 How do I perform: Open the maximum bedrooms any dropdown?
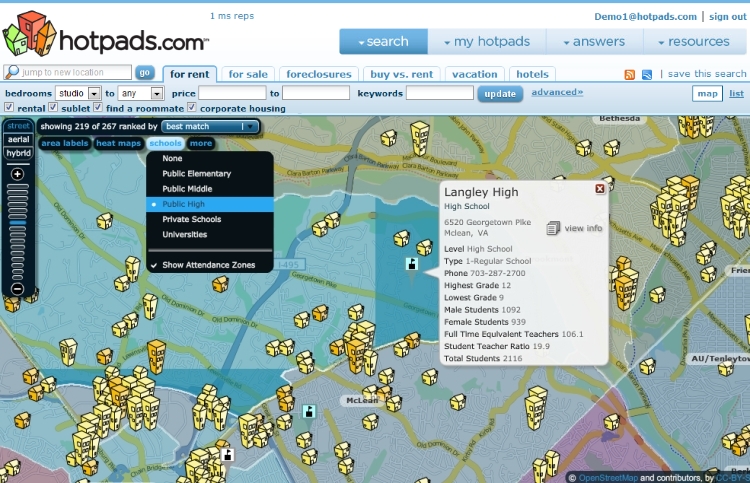(142, 93)
